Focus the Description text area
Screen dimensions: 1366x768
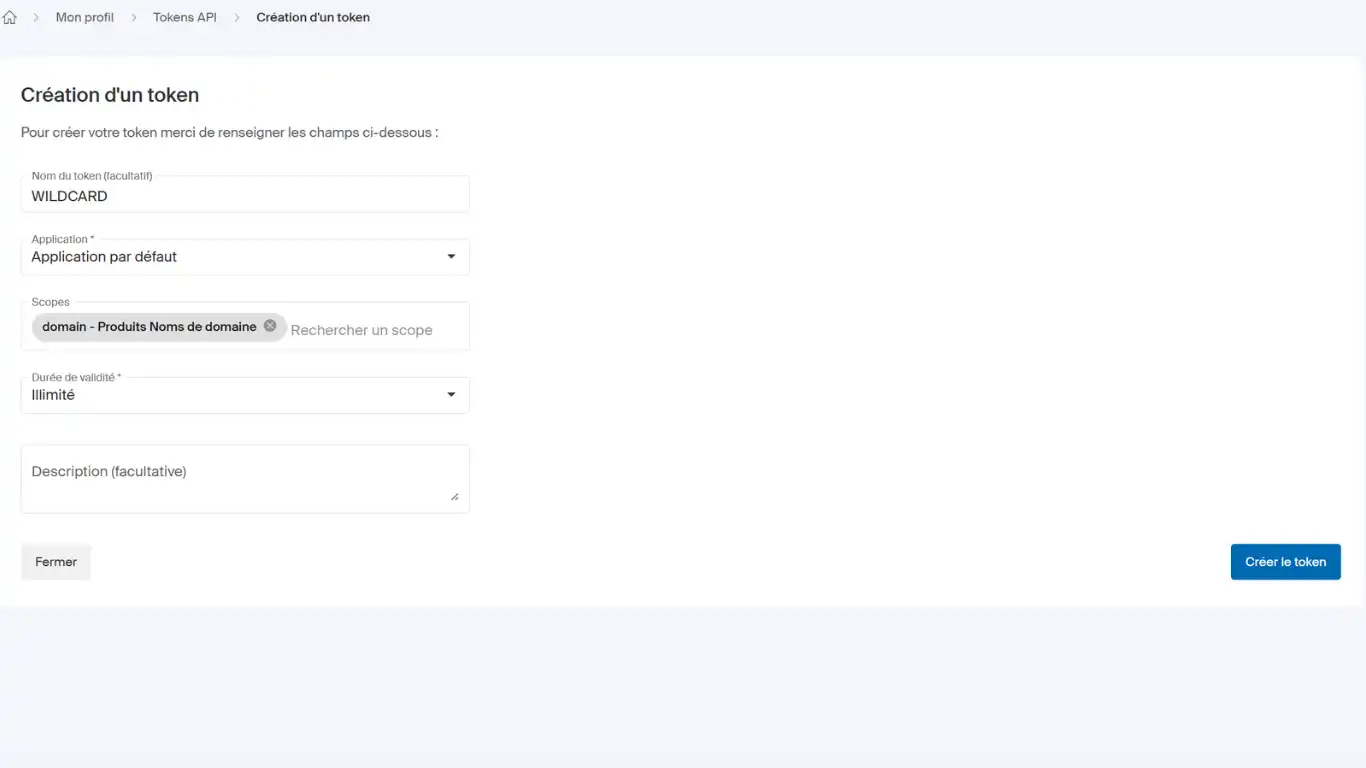pos(245,479)
